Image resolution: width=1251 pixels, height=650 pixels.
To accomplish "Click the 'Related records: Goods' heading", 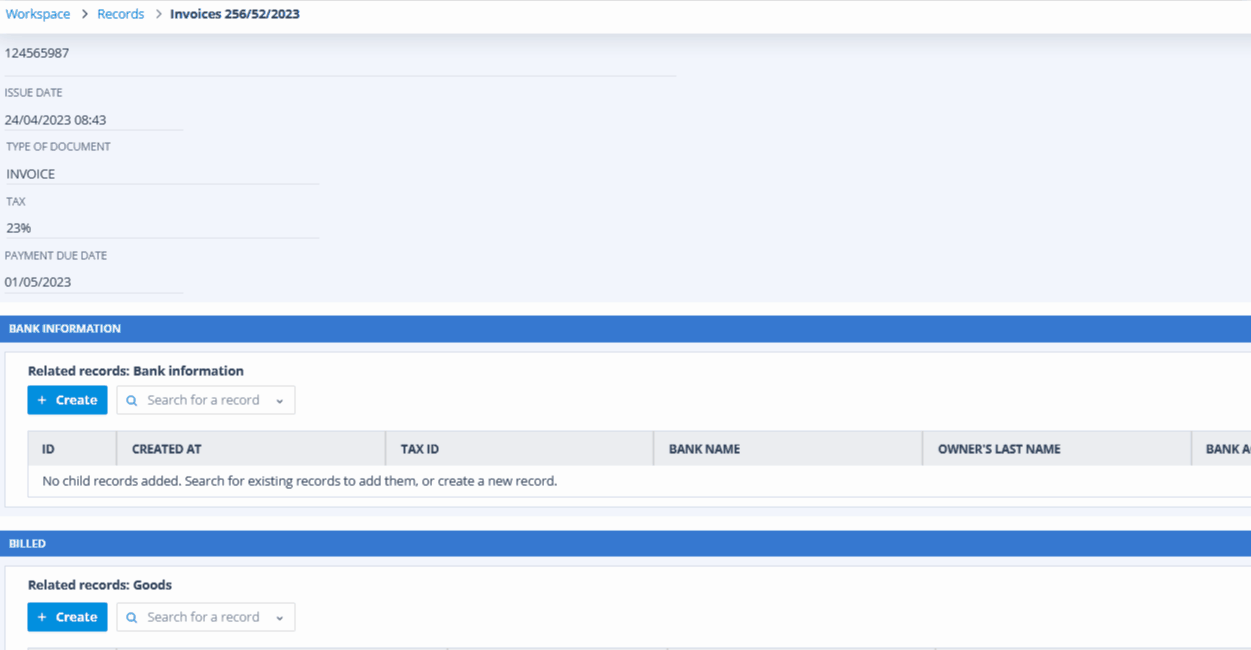I will 100,585.
